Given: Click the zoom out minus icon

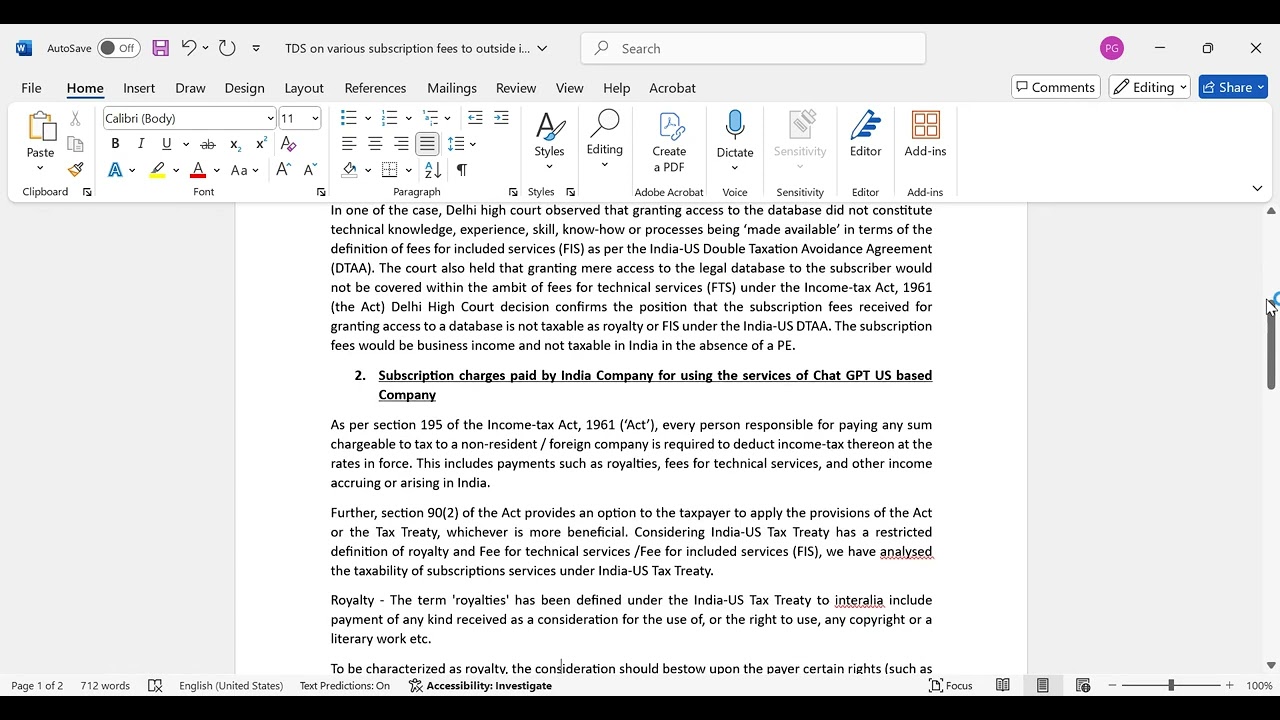Looking at the screenshot, I should (x=1112, y=686).
